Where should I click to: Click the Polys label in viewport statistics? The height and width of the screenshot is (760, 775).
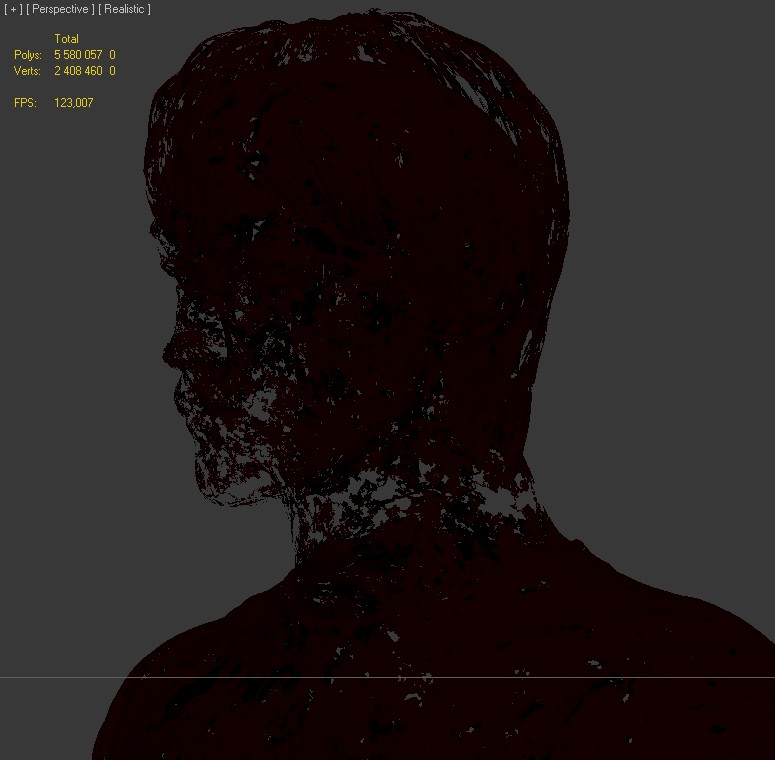(x=28, y=55)
